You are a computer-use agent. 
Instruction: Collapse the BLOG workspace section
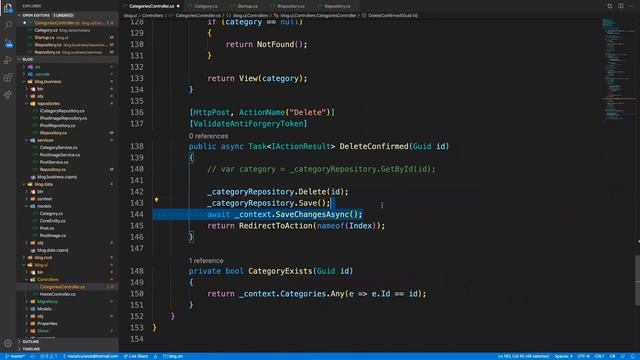[67, 59]
